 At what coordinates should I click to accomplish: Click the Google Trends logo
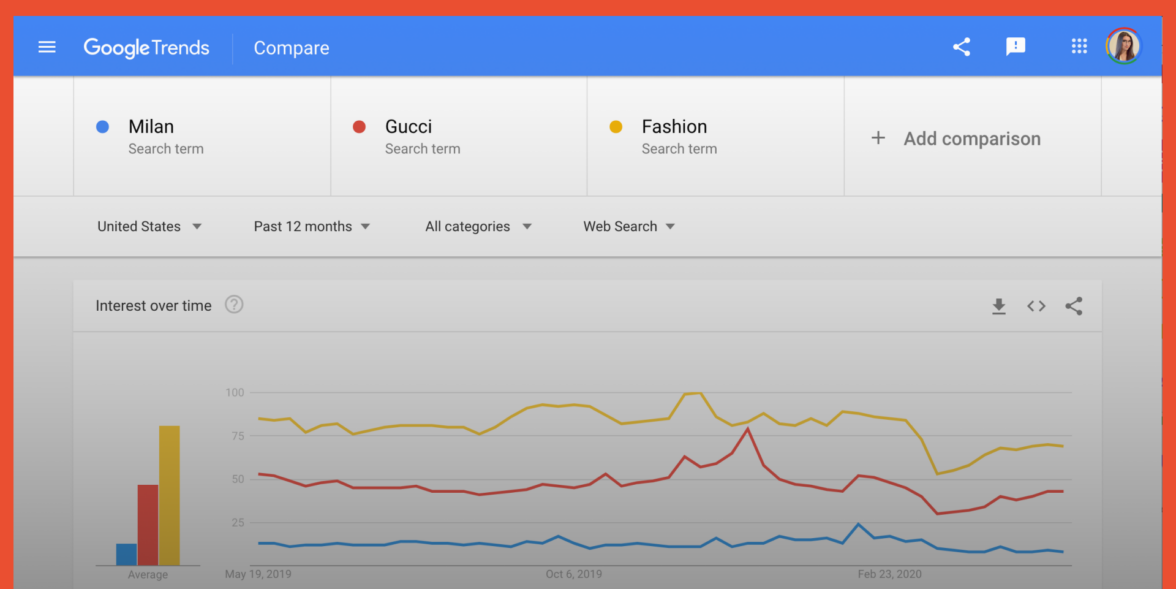click(x=146, y=47)
